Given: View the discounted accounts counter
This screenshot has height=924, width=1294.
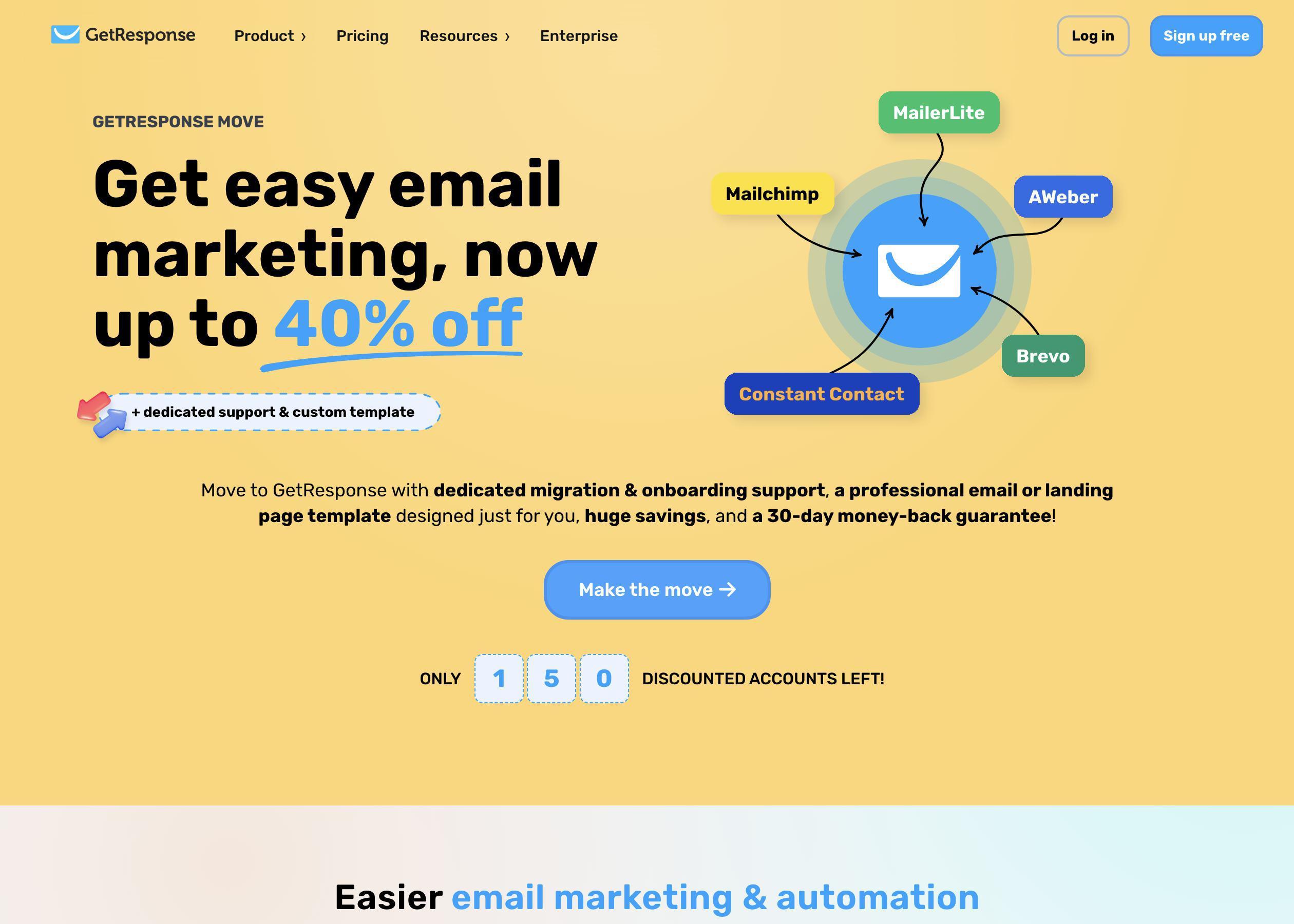Looking at the screenshot, I should tap(551, 678).
